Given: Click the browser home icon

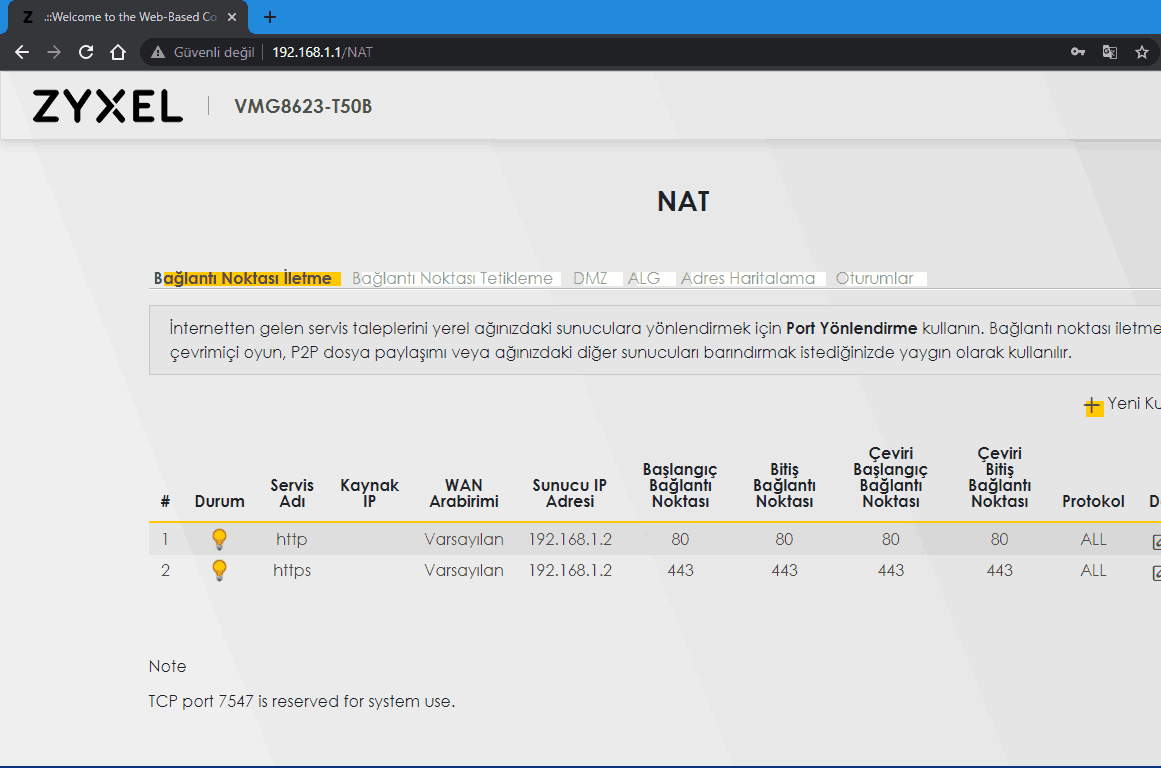Looking at the screenshot, I should click(x=118, y=52).
